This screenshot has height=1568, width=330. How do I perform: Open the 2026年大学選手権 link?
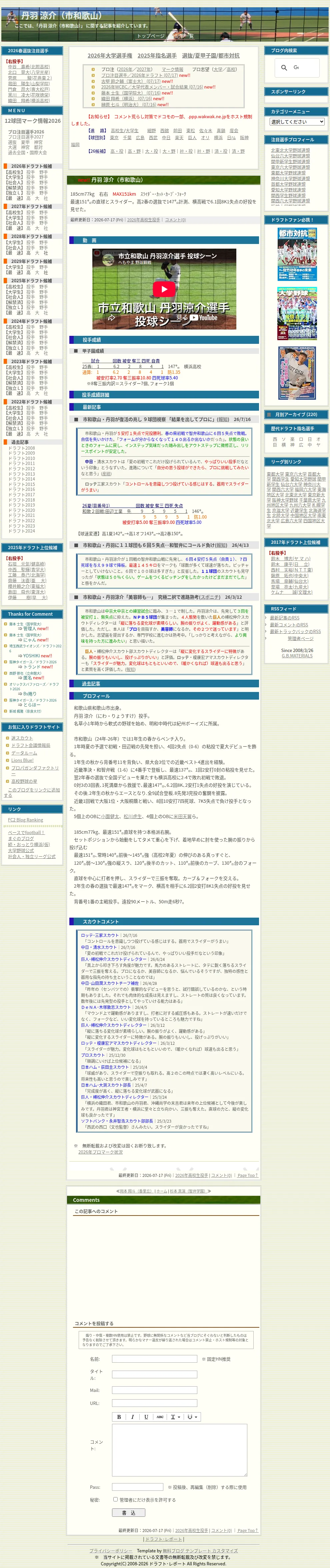[110, 55]
